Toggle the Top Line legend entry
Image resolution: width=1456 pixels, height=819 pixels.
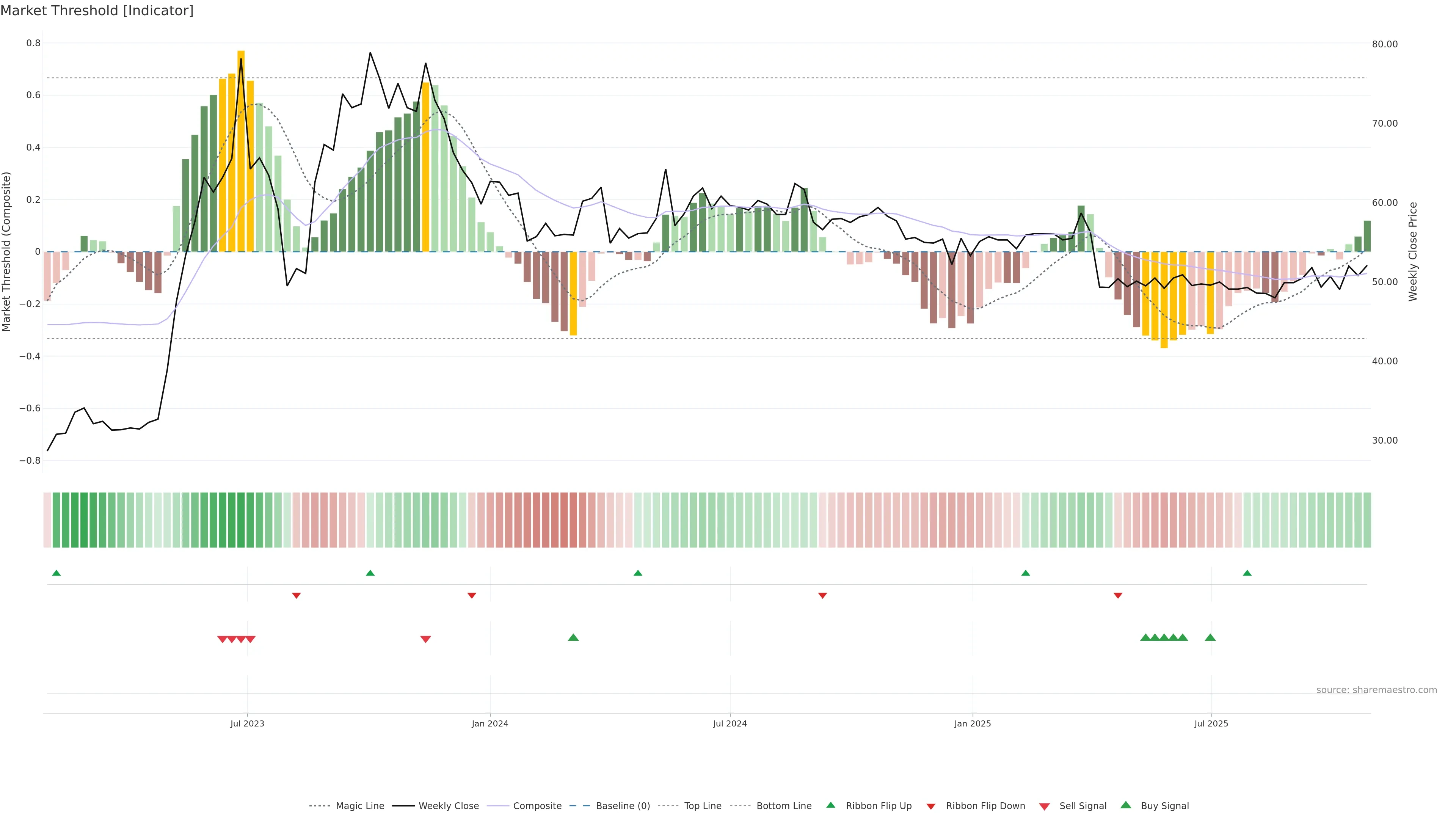pos(703,806)
